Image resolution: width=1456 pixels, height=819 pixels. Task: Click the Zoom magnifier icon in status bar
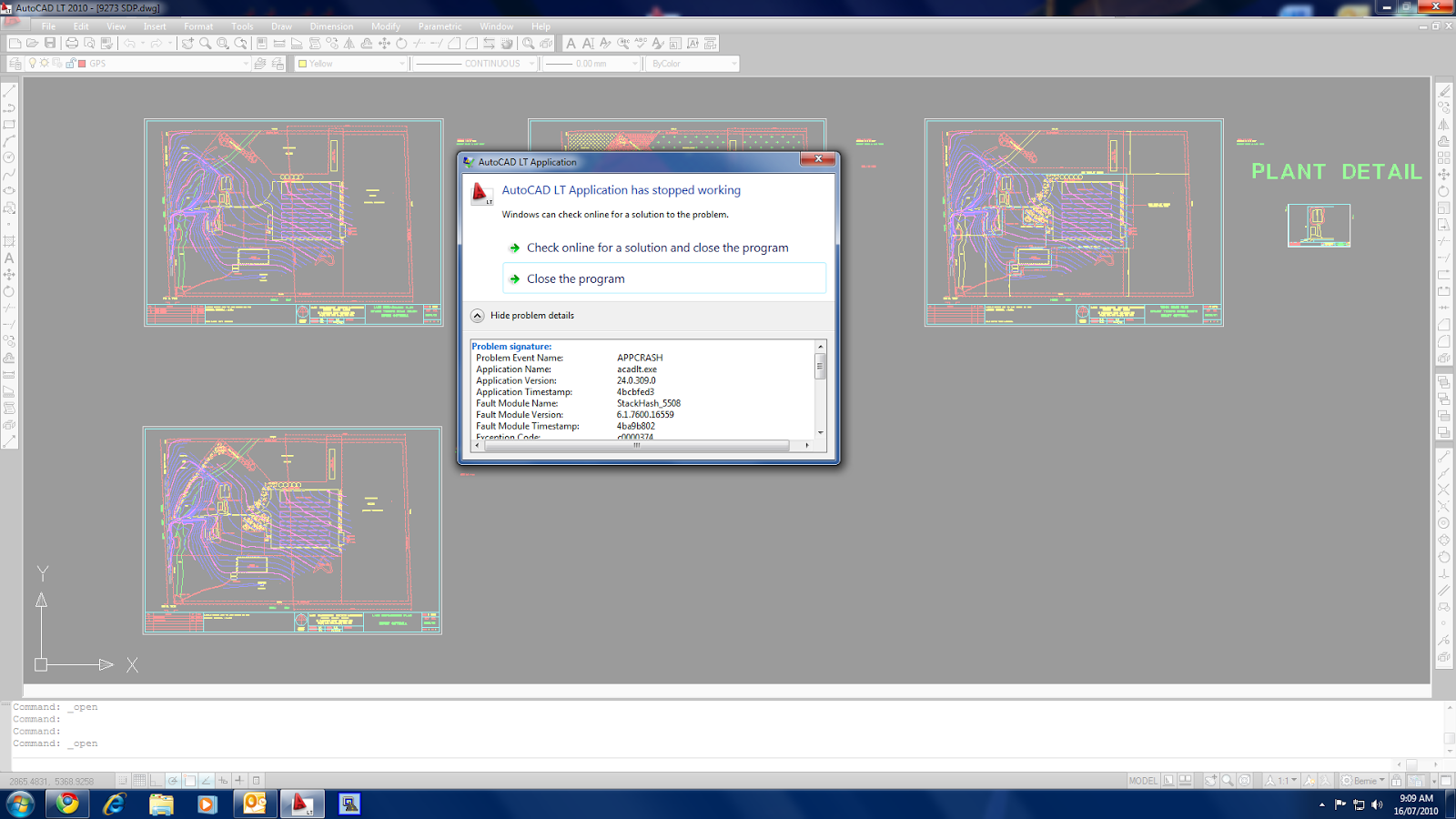[1227, 781]
